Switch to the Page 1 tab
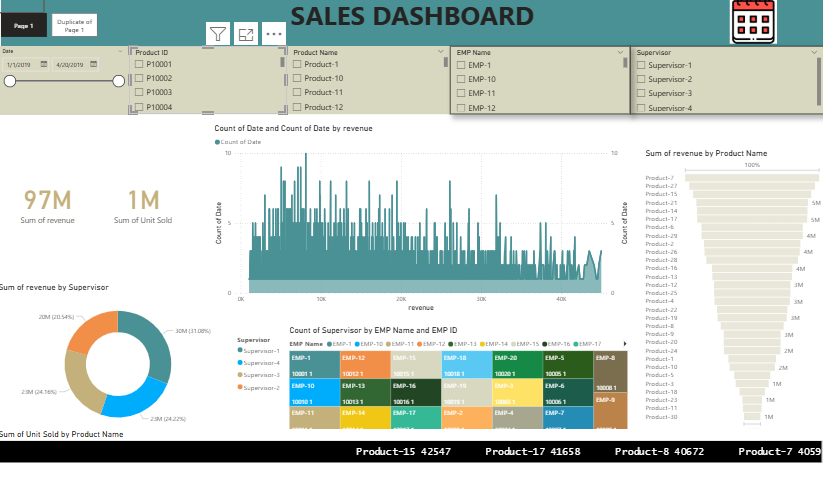Screen dimensions: 823x479 click(x=23, y=24)
